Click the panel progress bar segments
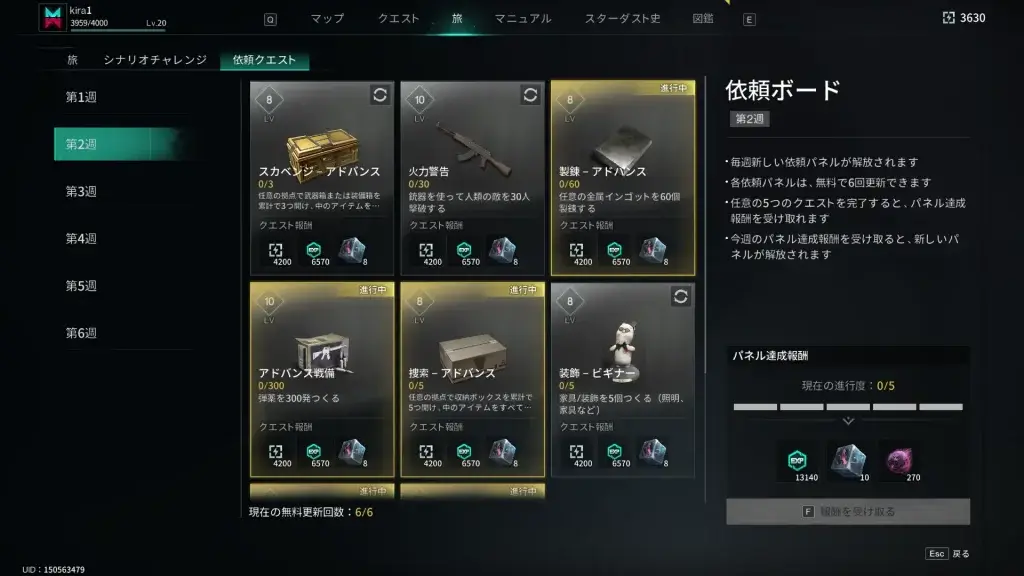This screenshot has height=576, width=1024. tap(848, 407)
